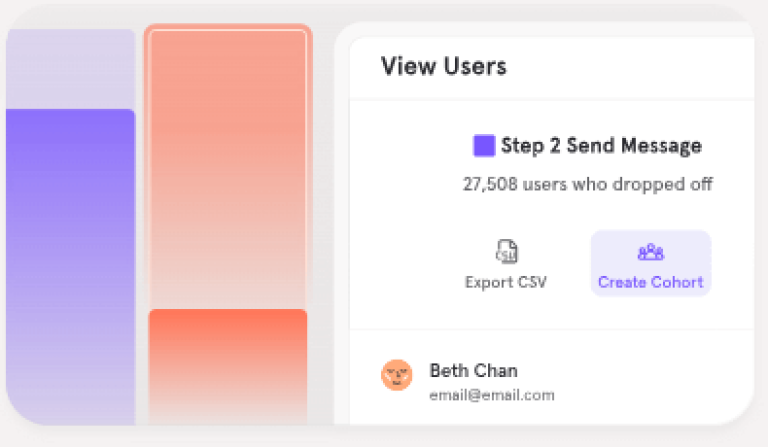The width and height of the screenshot is (768, 447).
Task: Click the Export CSV file icon
Action: point(506,252)
